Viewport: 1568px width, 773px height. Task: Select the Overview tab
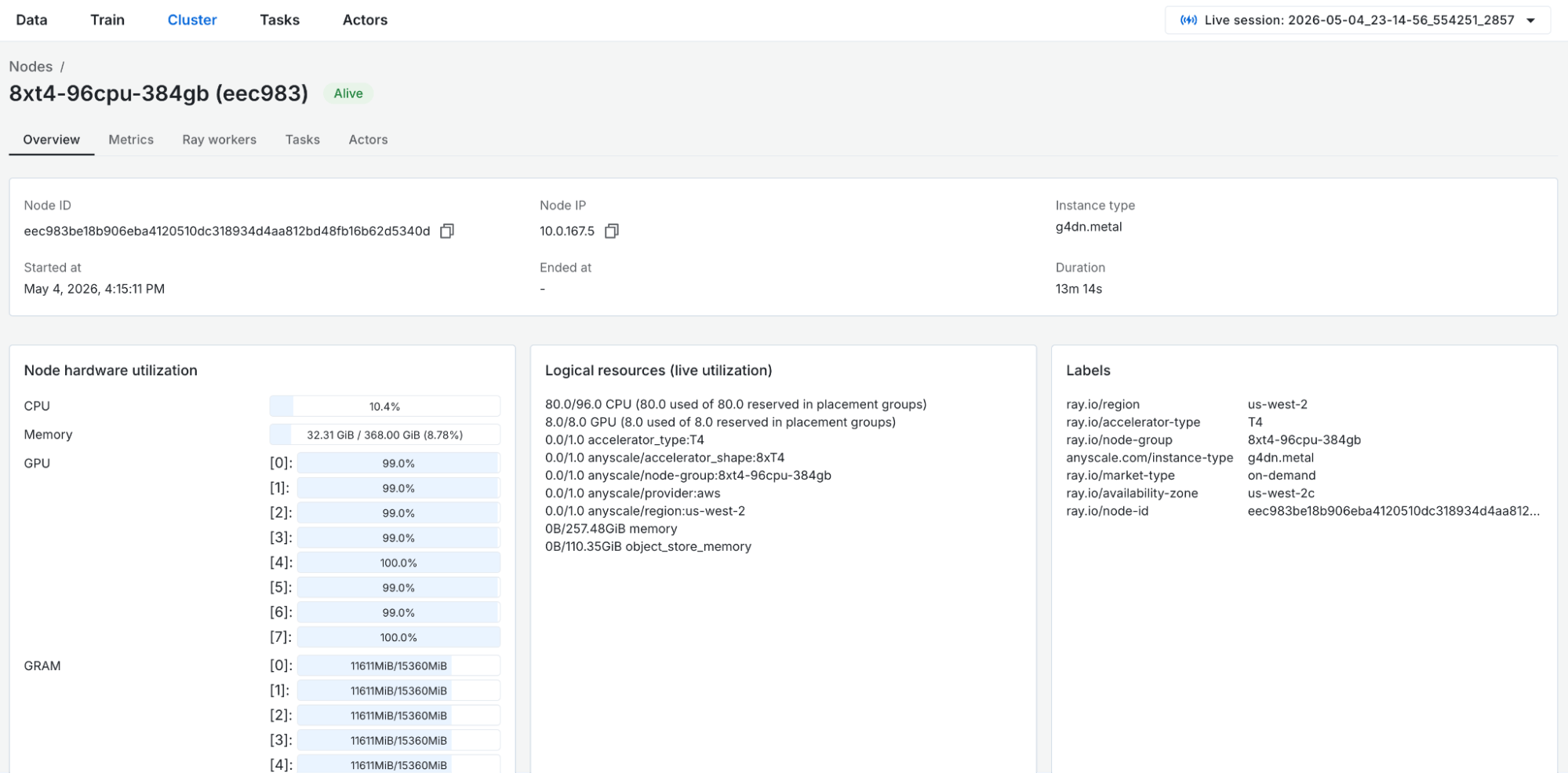click(x=51, y=140)
